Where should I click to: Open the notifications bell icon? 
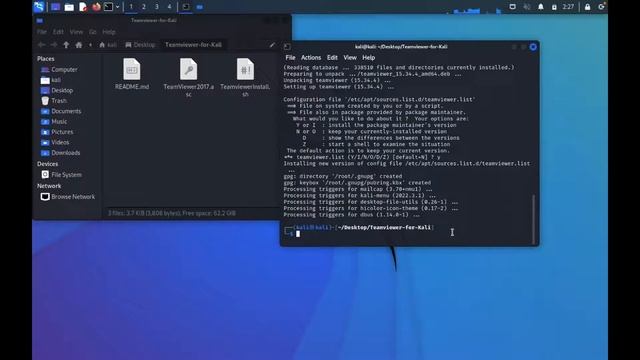(541, 7)
